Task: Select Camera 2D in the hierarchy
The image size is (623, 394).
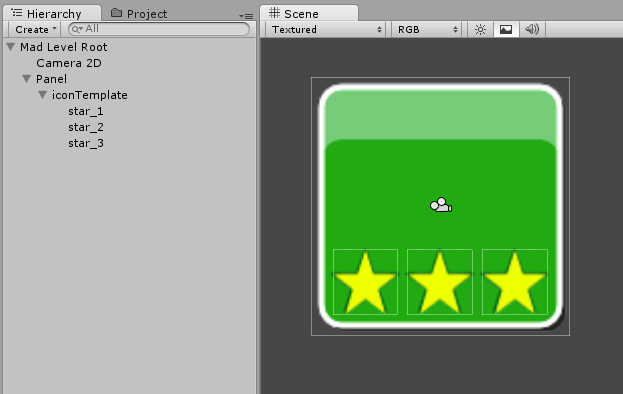Action: (x=69, y=63)
